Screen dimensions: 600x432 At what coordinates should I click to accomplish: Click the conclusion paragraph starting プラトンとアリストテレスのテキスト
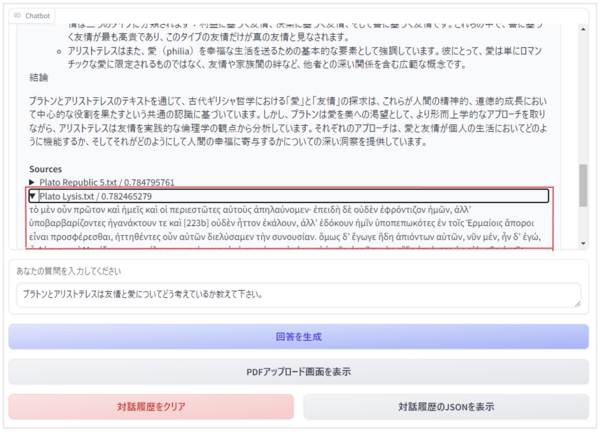[288, 121]
